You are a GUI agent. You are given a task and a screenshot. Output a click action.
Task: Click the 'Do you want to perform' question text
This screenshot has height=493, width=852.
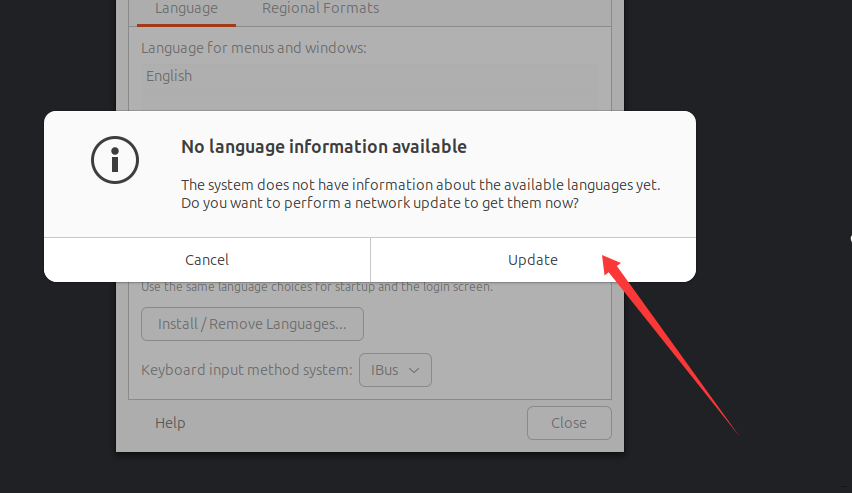380,203
